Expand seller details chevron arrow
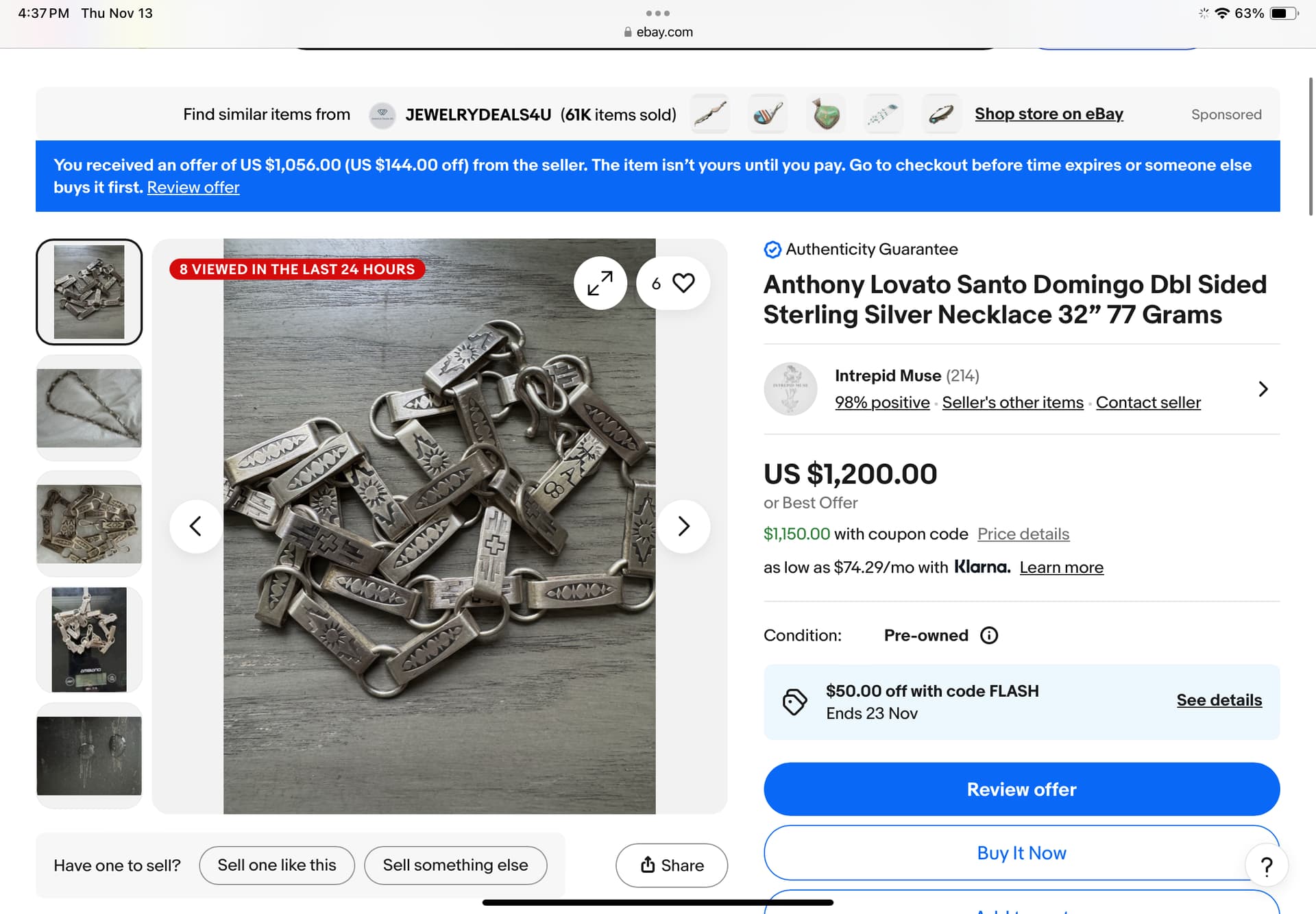Image resolution: width=1316 pixels, height=914 pixels. 1263,388
